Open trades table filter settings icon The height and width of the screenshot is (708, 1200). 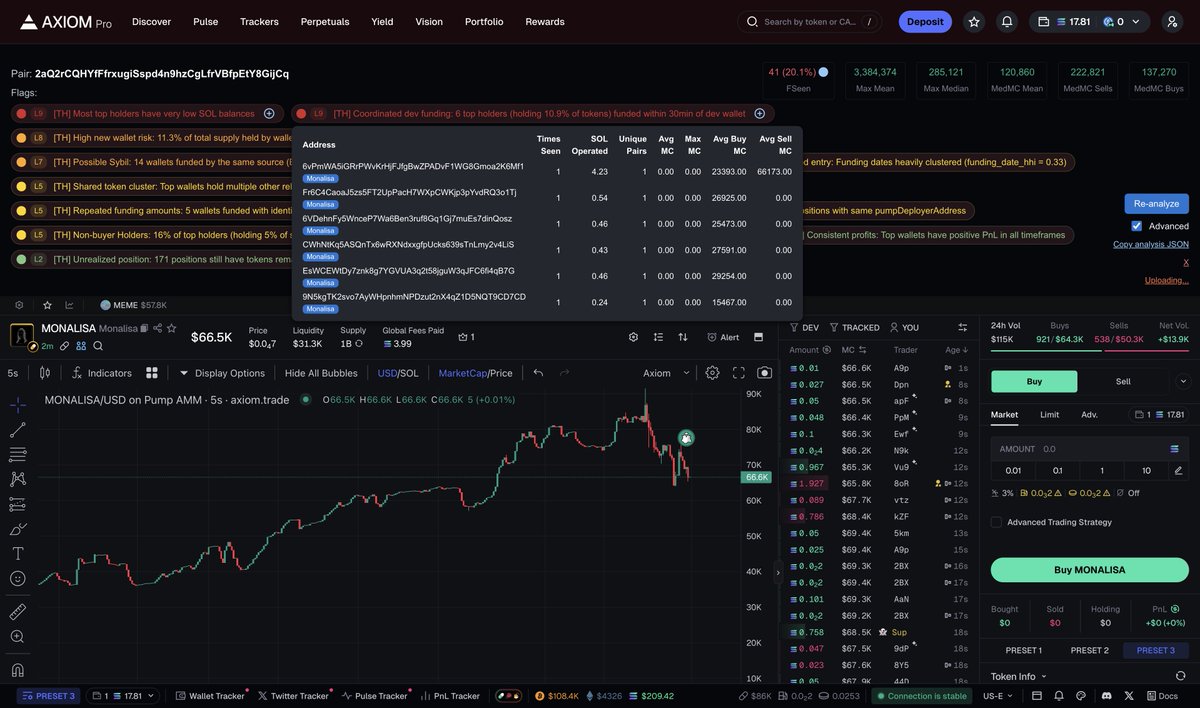pyautogui.click(x=962, y=327)
